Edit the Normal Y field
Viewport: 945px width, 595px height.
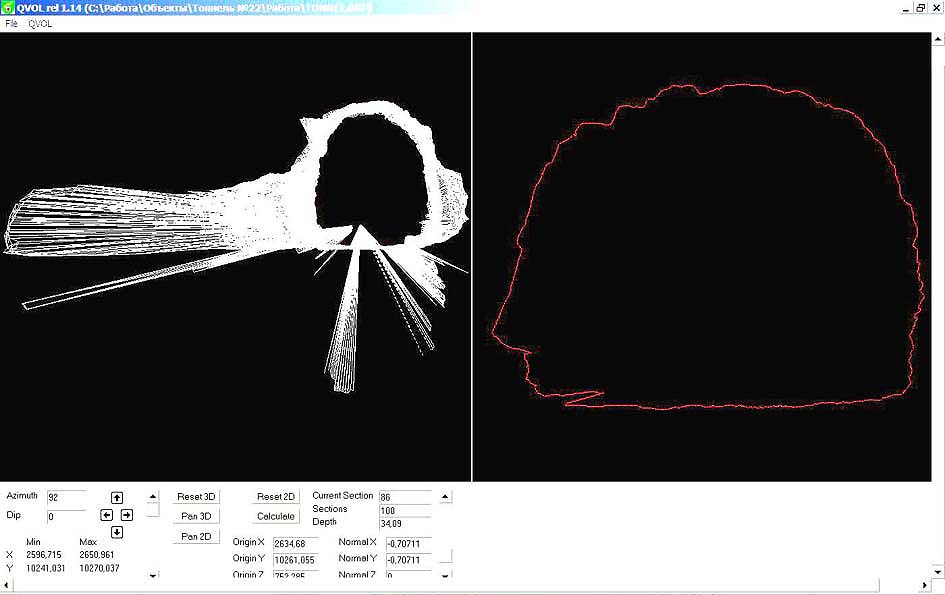(x=409, y=560)
